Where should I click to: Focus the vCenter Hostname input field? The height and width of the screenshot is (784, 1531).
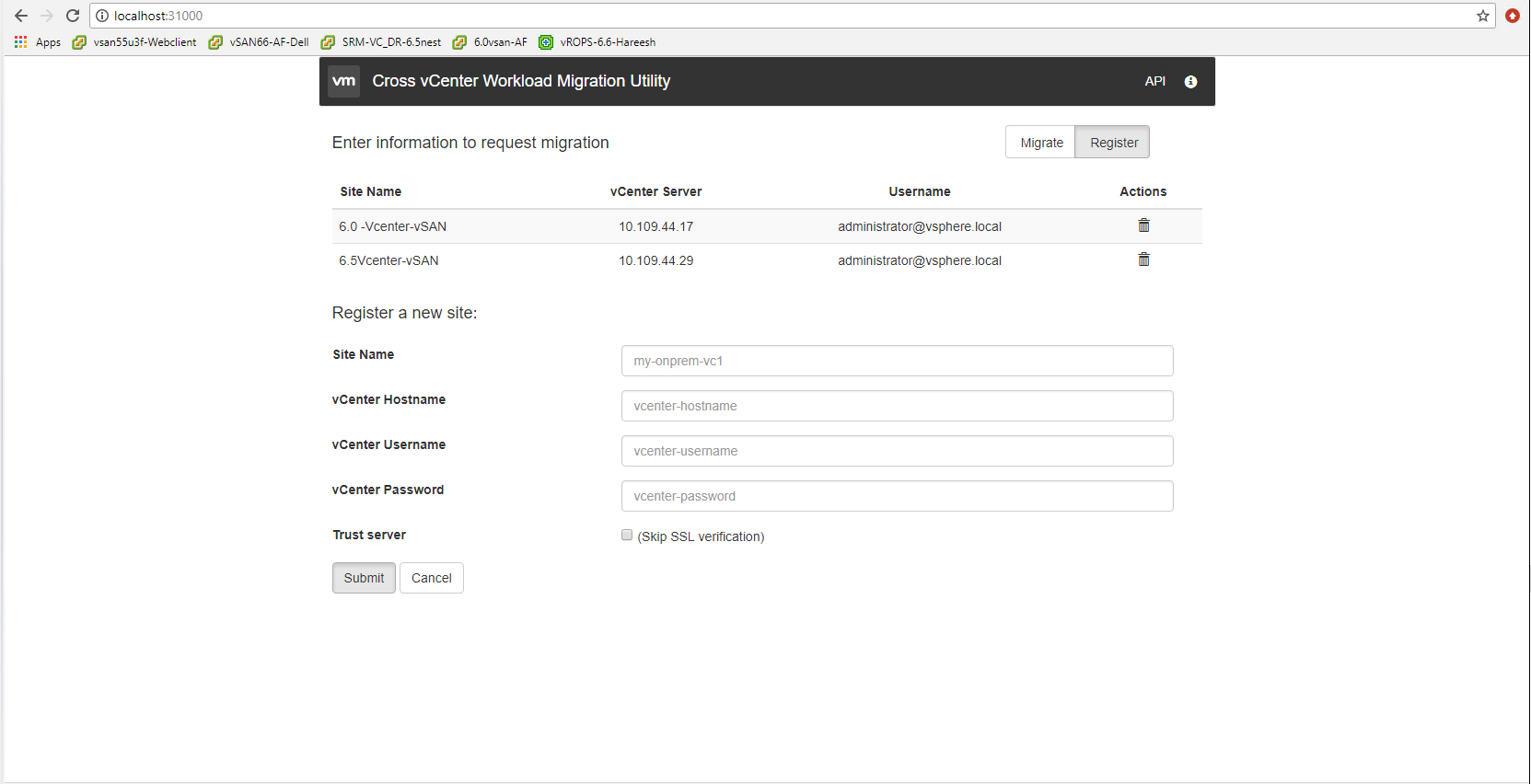pyautogui.click(x=897, y=406)
